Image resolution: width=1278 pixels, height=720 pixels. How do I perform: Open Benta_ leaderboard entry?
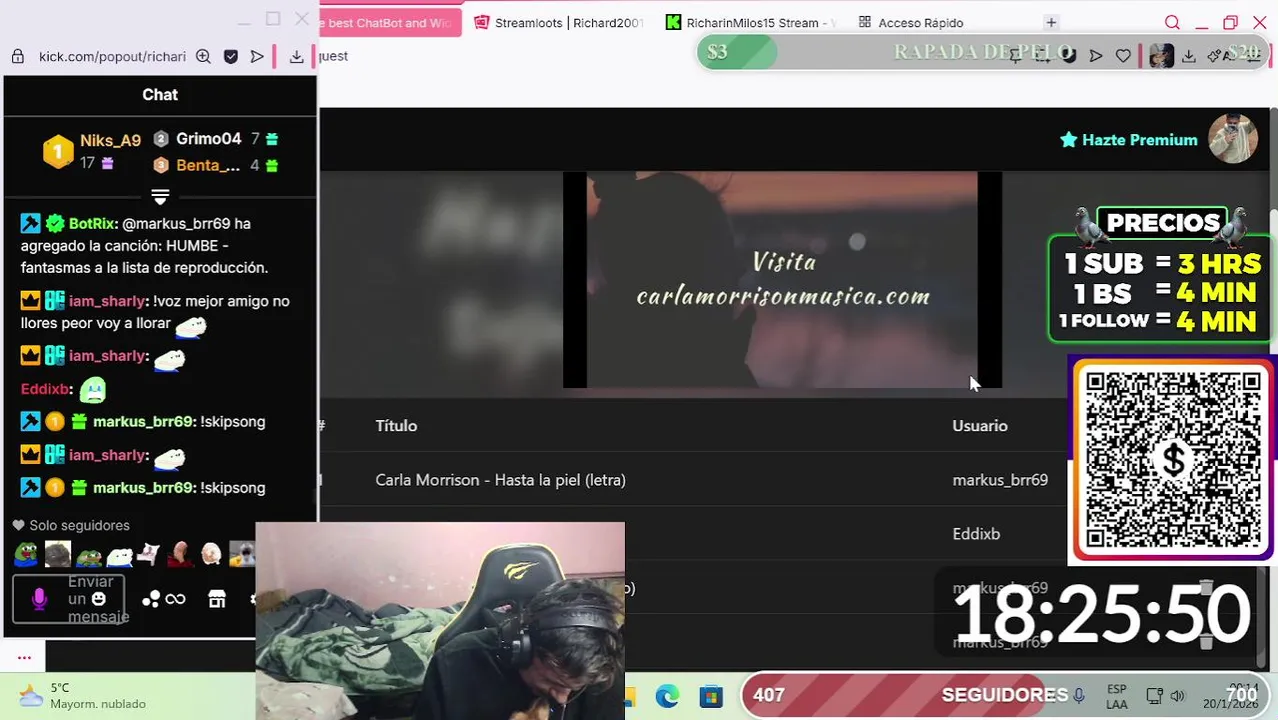click(x=215, y=165)
